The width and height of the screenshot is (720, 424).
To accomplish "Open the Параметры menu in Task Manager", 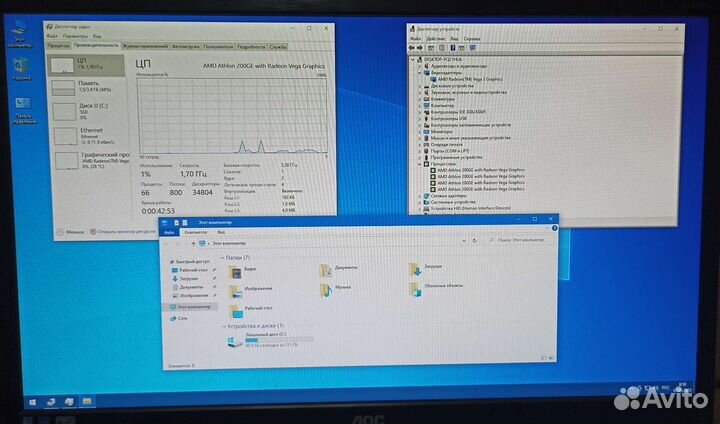I will (x=77, y=38).
